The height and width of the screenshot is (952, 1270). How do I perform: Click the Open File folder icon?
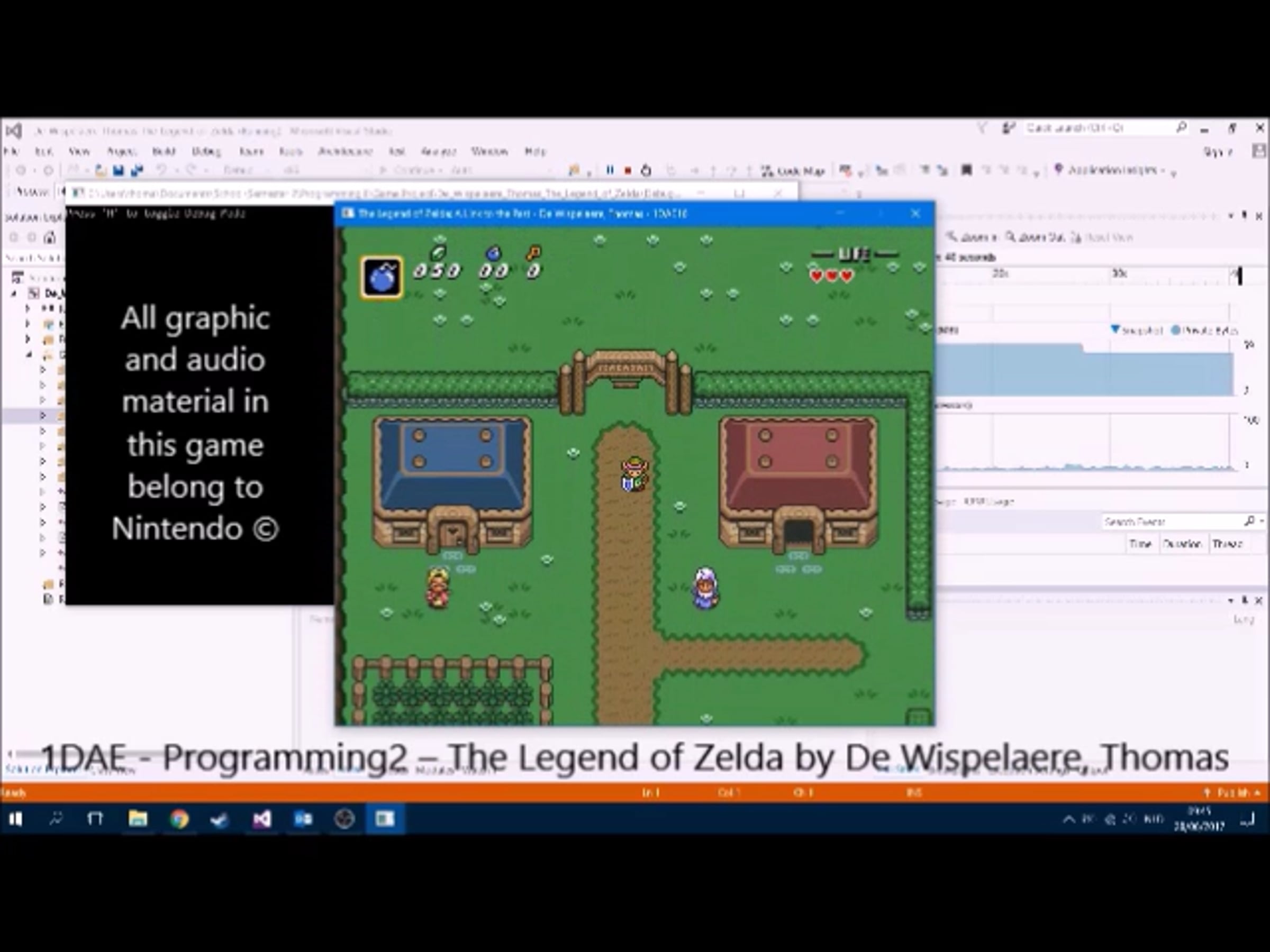coord(101,170)
